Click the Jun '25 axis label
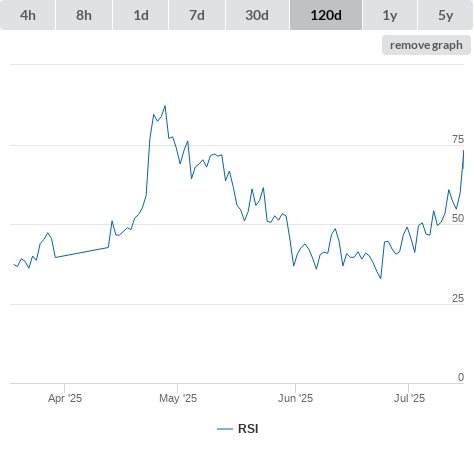This screenshot has height=455, width=474. click(295, 398)
